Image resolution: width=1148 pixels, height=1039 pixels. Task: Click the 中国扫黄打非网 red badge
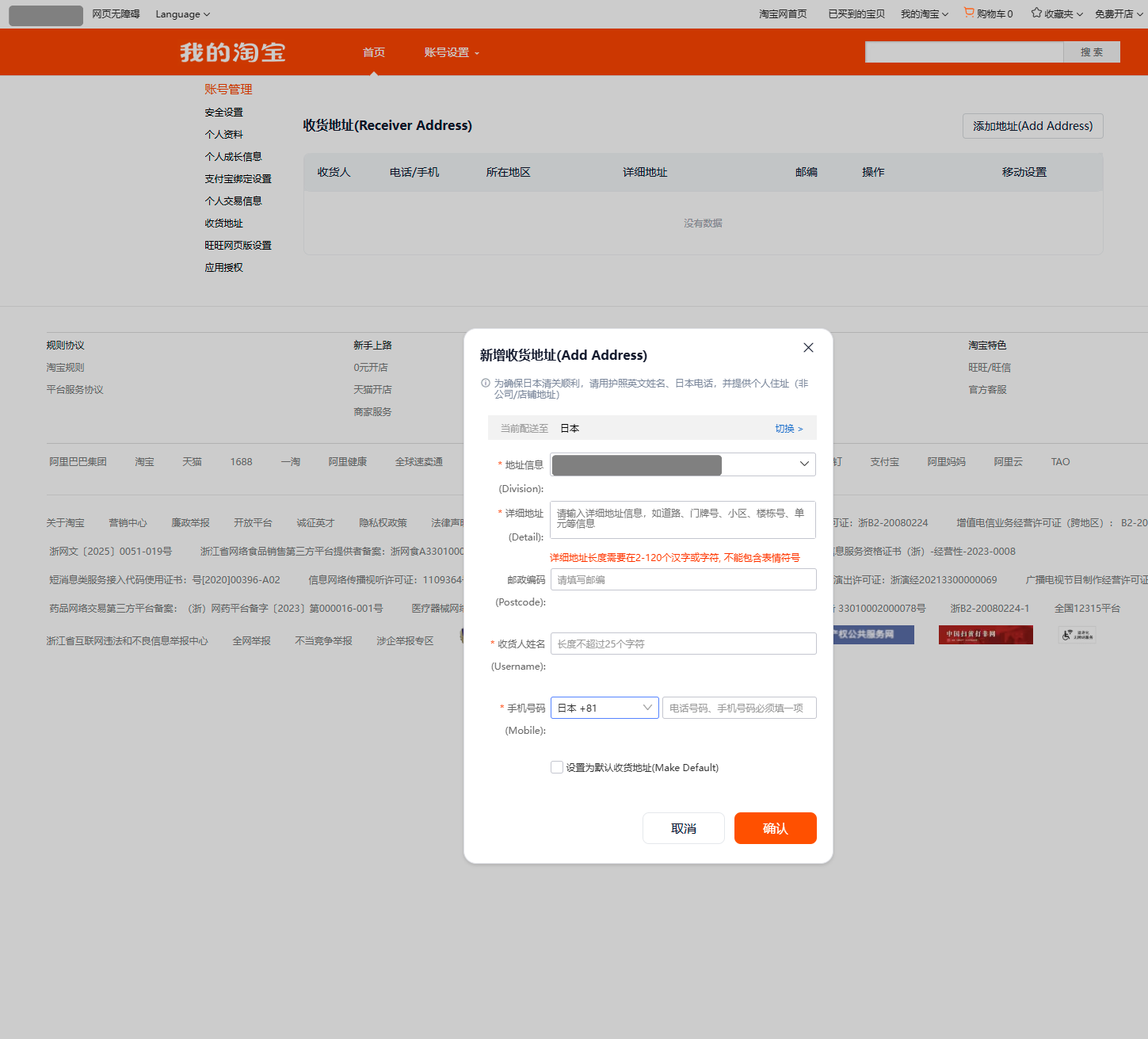pos(986,635)
